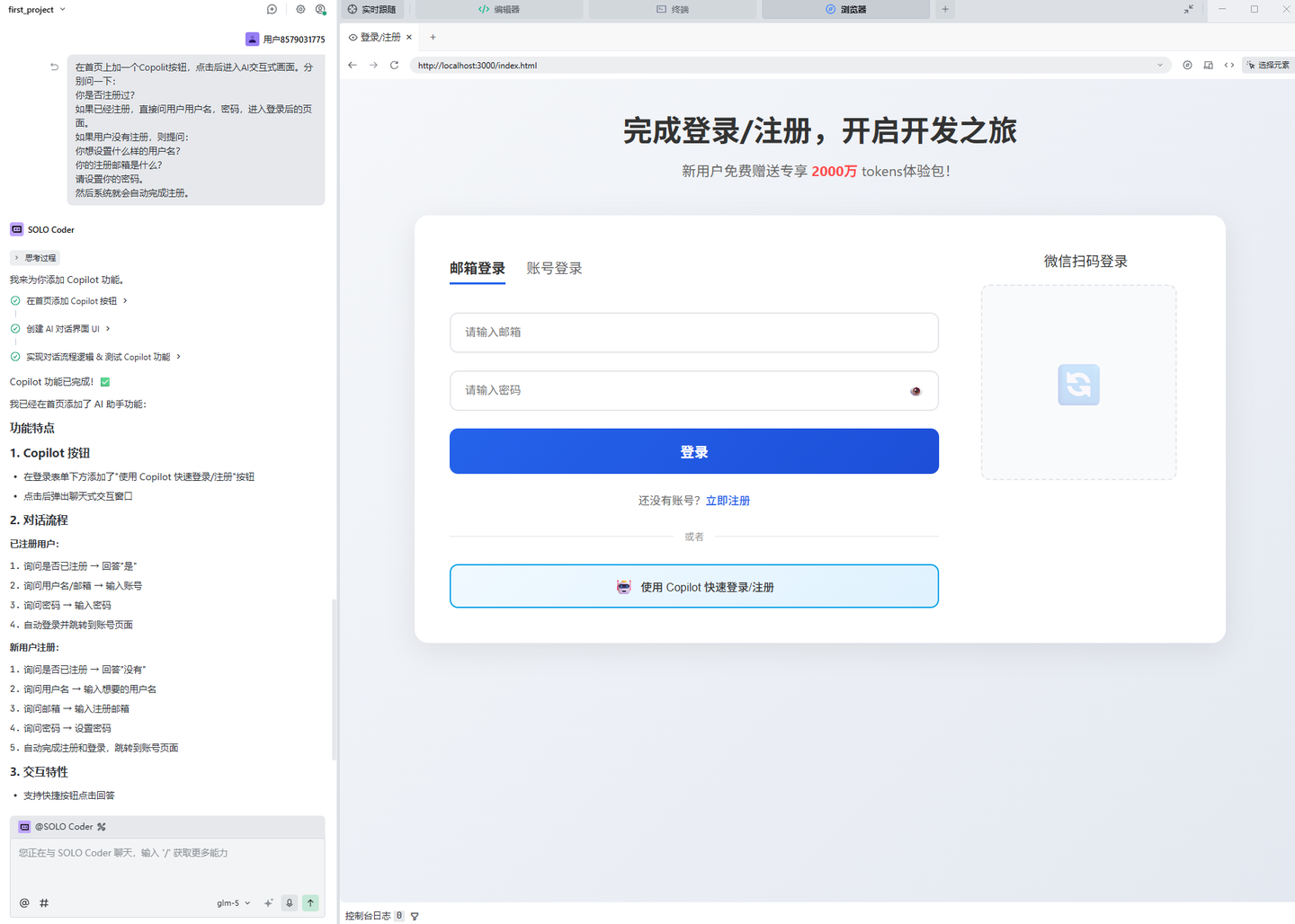
Task: Click collapse arrows icon in top bar
Action: 1189,9
